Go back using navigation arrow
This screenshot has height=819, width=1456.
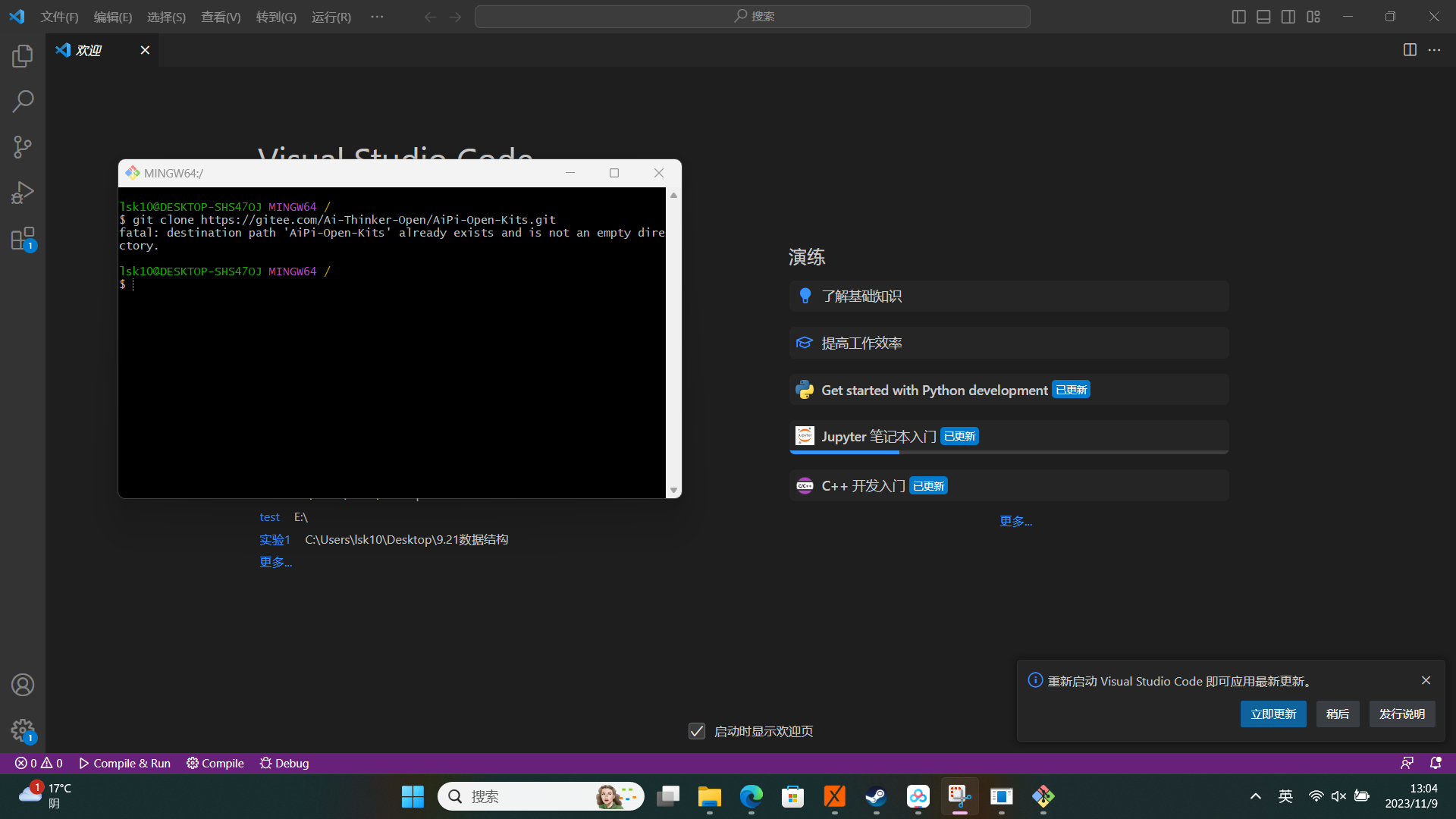pos(430,17)
